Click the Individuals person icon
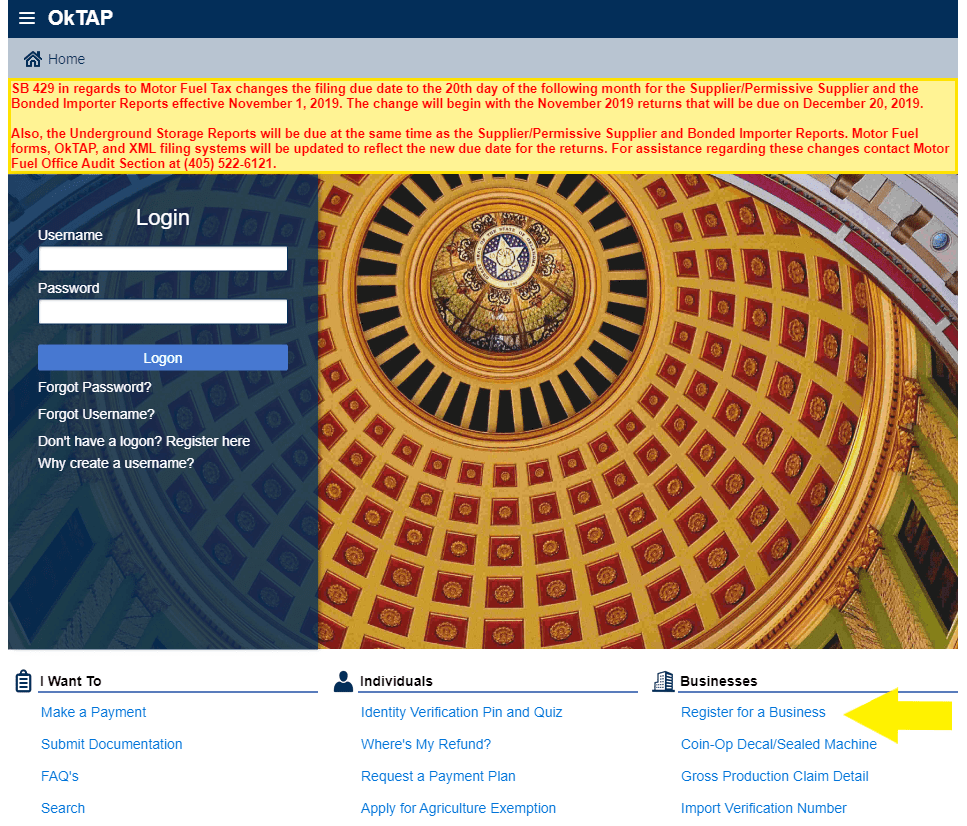Image resolution: width=967 pixels, height=826 pixels. tap(343, 681)
